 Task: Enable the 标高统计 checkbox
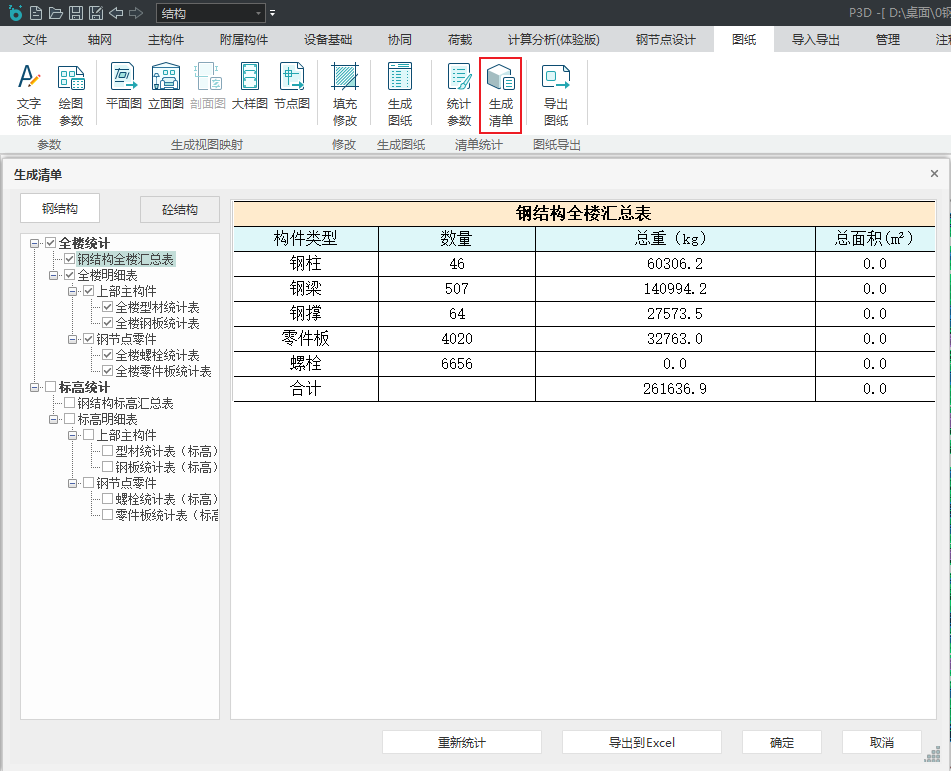(x=51, y=388)
